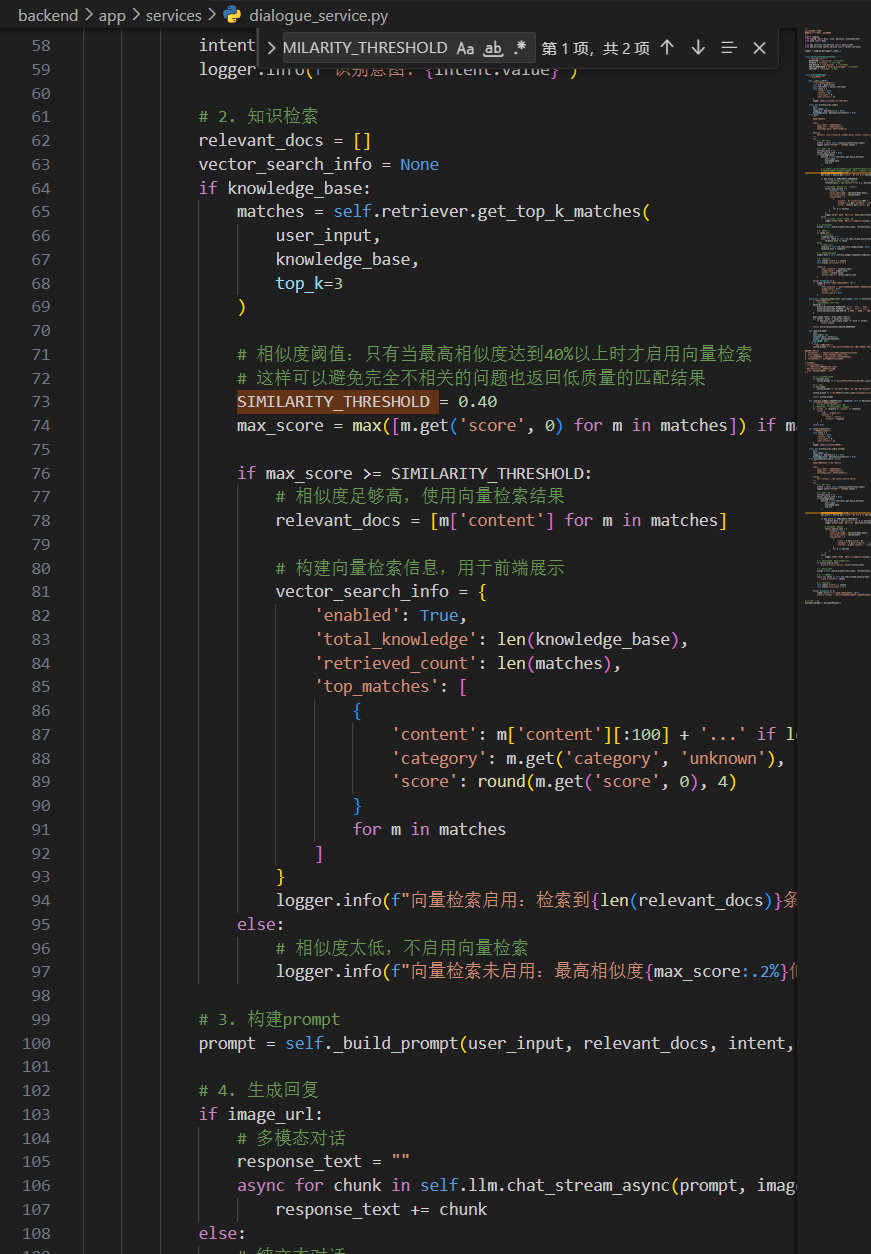
Task: Click the match count '第 1 项, 共 2 项'
Action: pos(595,48)
